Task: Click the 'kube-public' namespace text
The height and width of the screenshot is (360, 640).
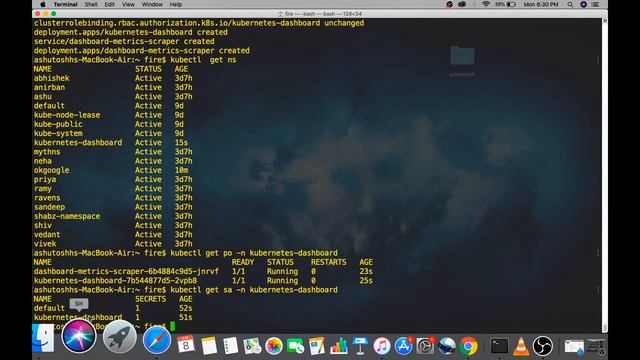Action: [x=58, y=124]
